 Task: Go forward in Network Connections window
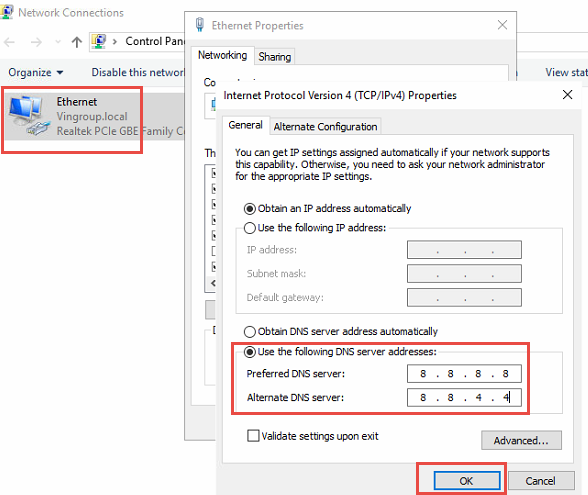(36, 42)
